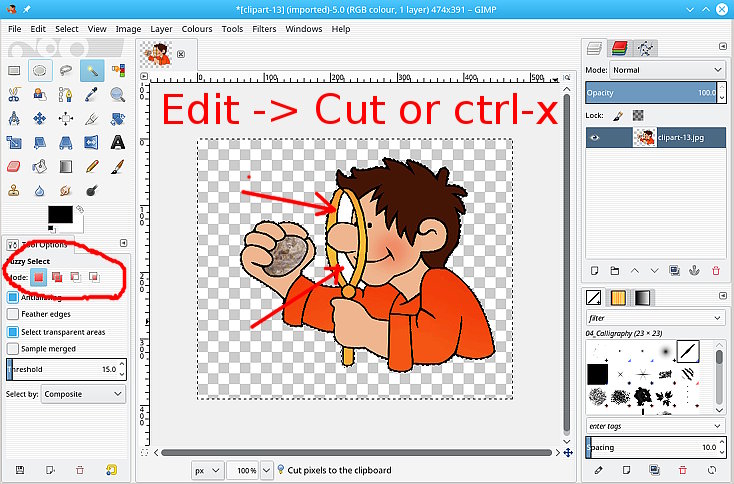This screenshot has height=484, width=734.
Task: Toggle the Sample merged checkbox
Action: [13, 348]
